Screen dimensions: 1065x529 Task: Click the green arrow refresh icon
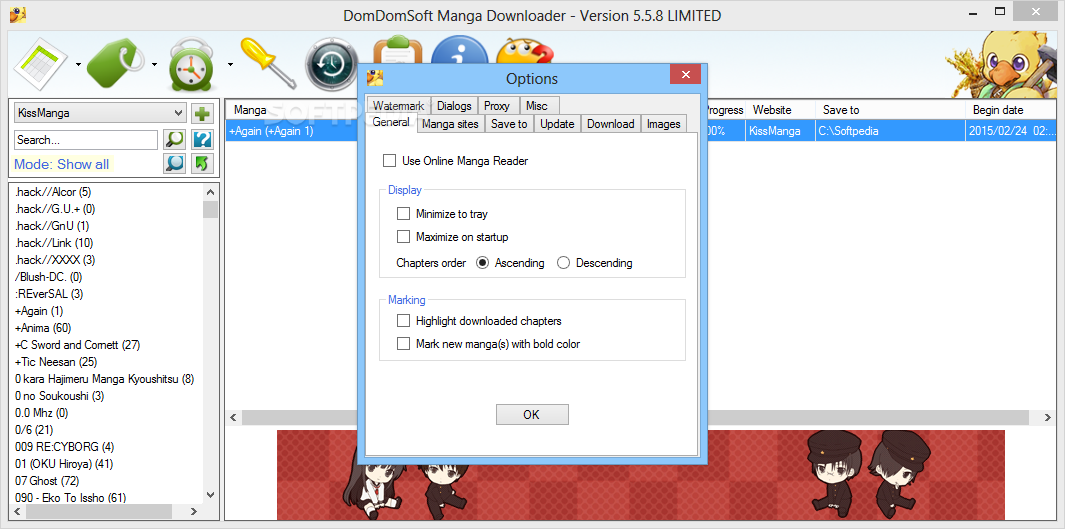(x=202, y=164)
